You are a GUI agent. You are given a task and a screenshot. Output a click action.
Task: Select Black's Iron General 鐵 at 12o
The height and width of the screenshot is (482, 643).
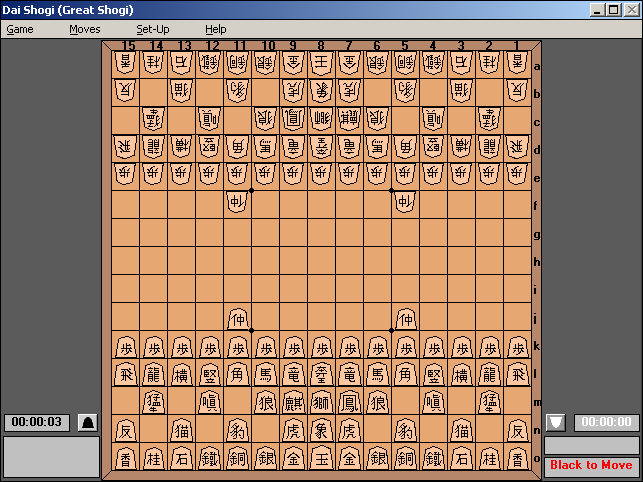tap(210, 458)
